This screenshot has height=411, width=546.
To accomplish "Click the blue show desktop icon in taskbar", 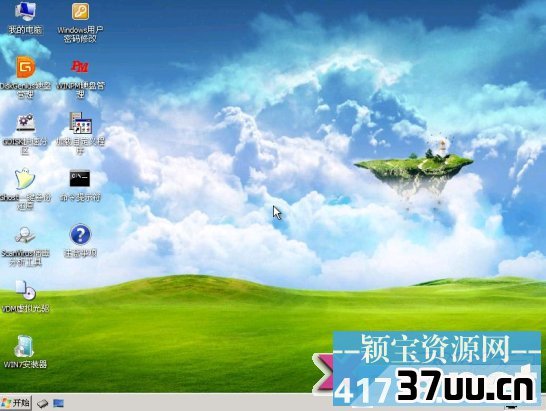I will pos(58,403).
